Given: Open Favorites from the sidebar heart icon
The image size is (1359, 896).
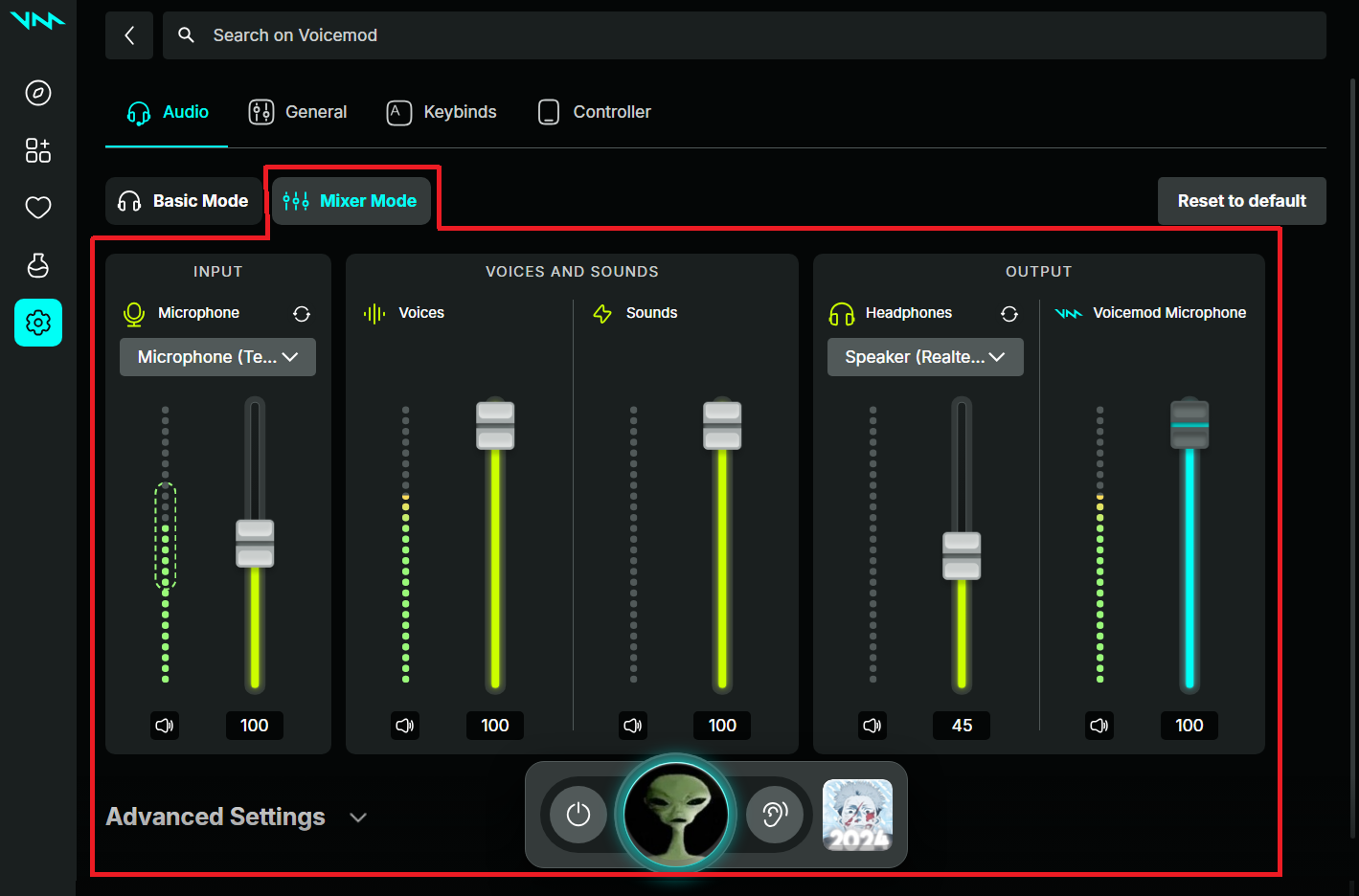Looking at the screenshot, I should pos(37,208).
